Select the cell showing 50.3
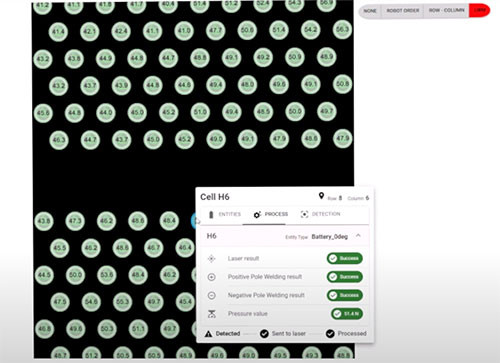 (x=107, y=329)
